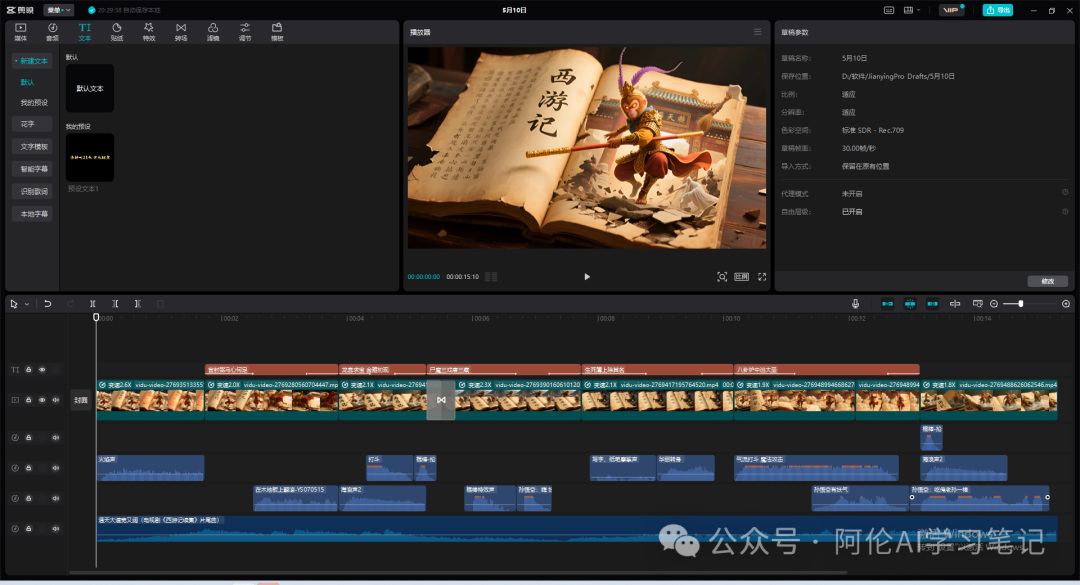Open the 贴纸 (Stickers) tab
Viewport: 1080px width, 585px height.
[116, 32]
